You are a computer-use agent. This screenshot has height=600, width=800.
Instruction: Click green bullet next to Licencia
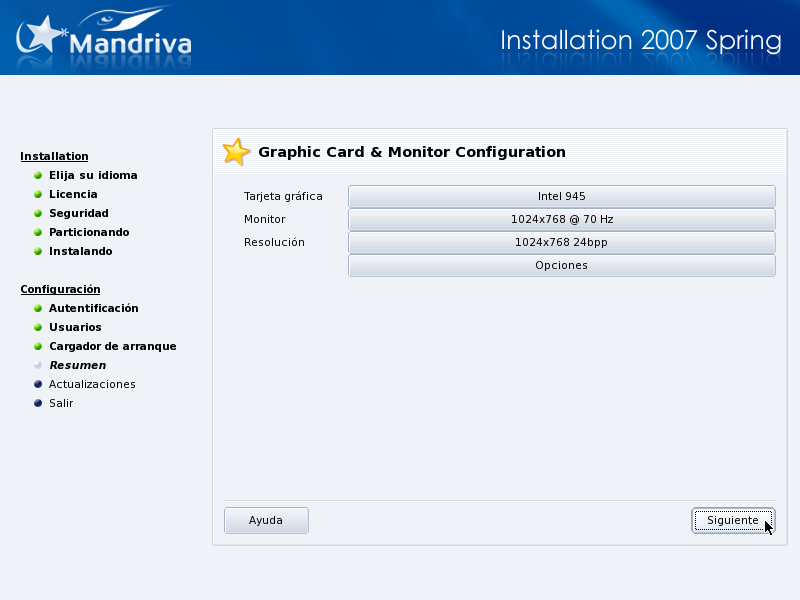coord(38,195)
